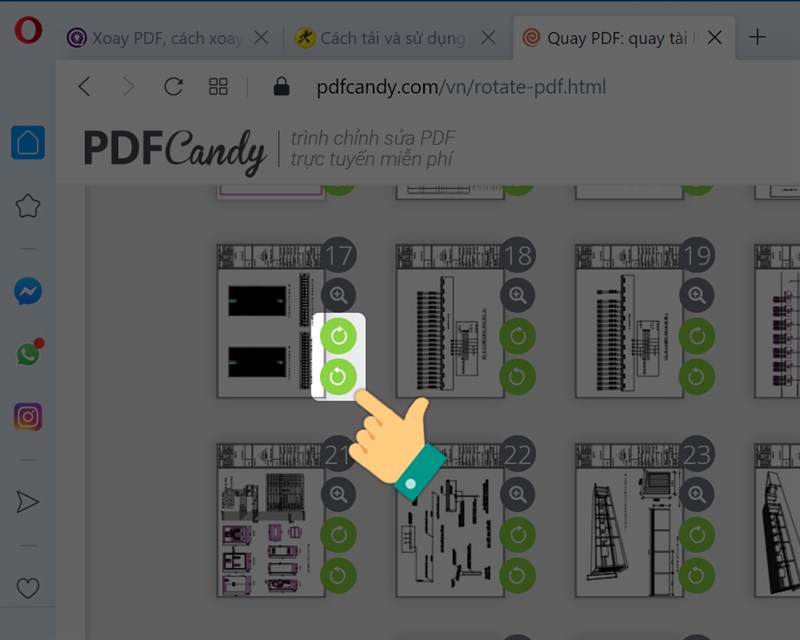Click the back navigation arrow
Screen dimensions: 800x640
pyautogui.click(x=84, y=86)
